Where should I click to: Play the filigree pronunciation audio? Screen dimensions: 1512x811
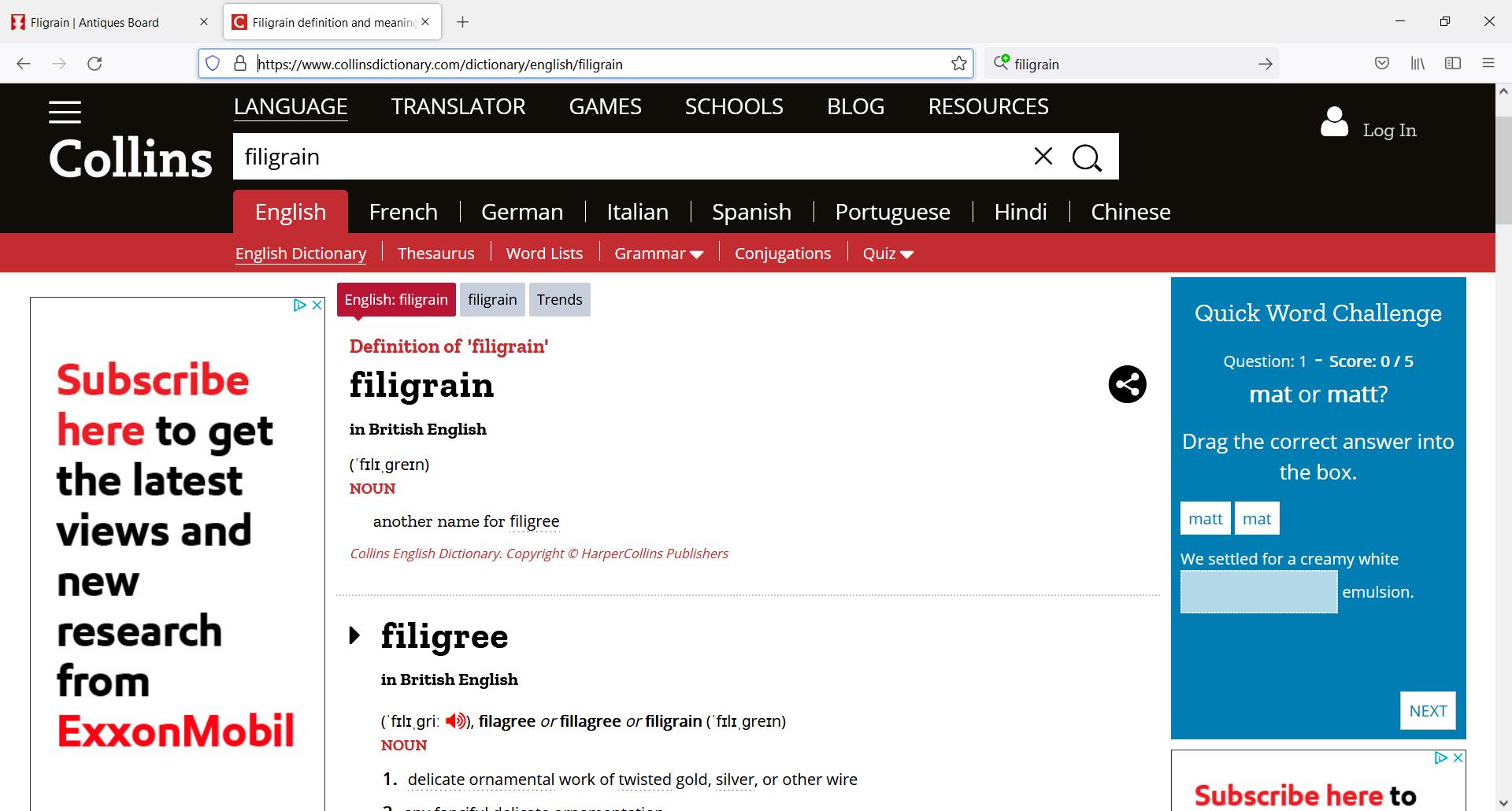(x=455, y=721)
